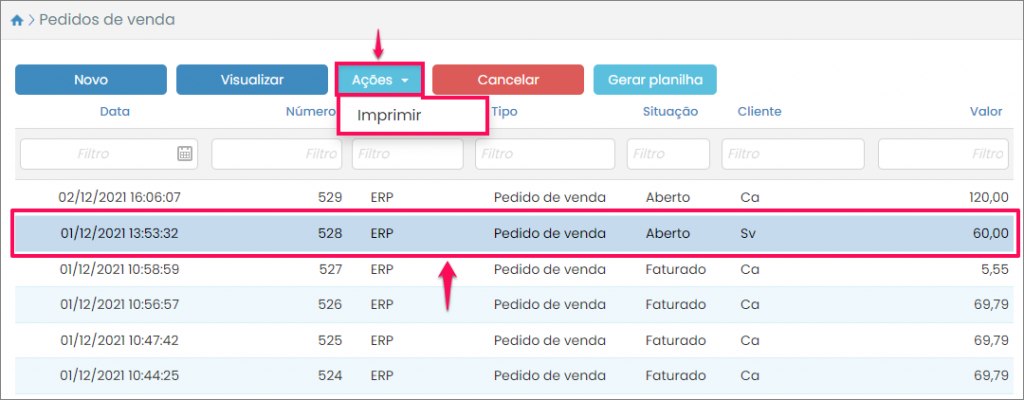Screen dimensions: 1024x400
Task: Click the Novo button
Action: pyautogui.click(x=91, y=80)
